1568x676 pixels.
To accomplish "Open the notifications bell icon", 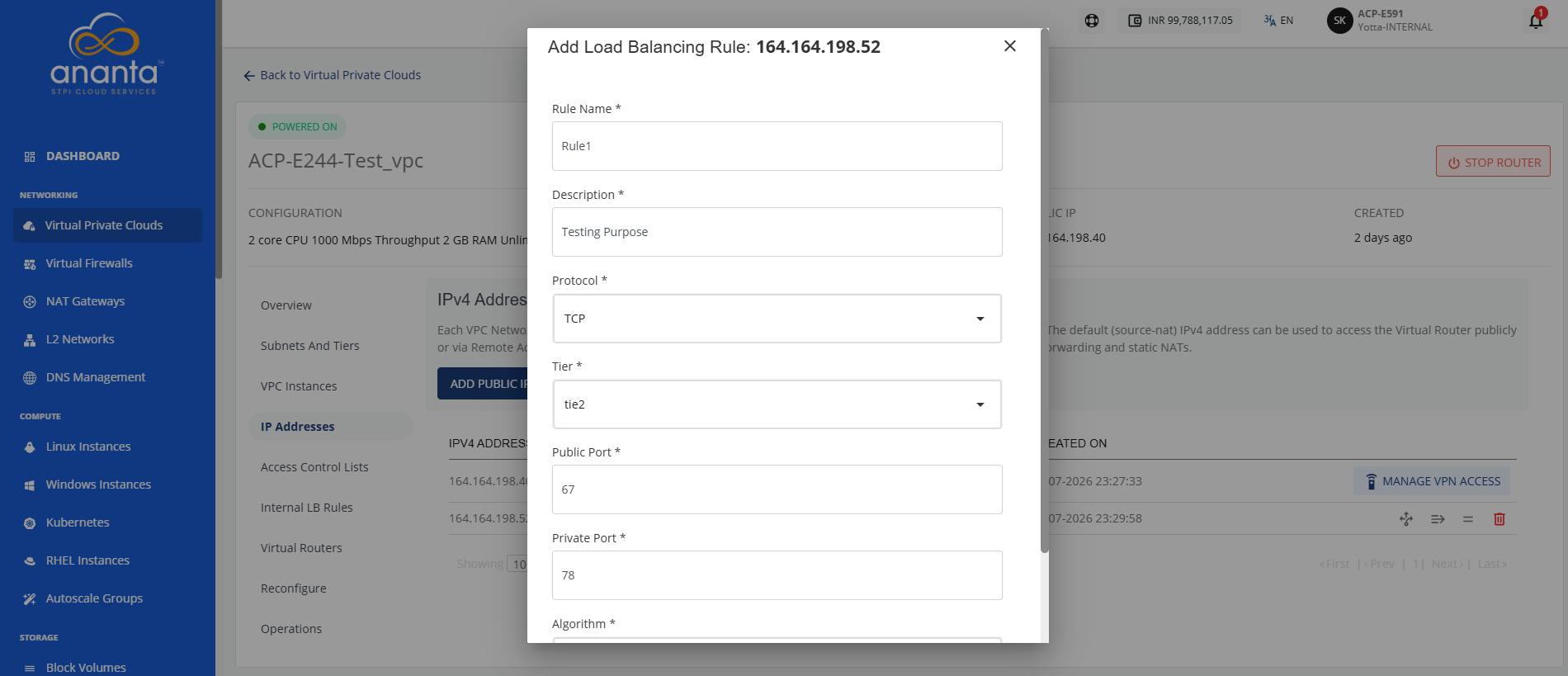I will tap(1536, 21).
